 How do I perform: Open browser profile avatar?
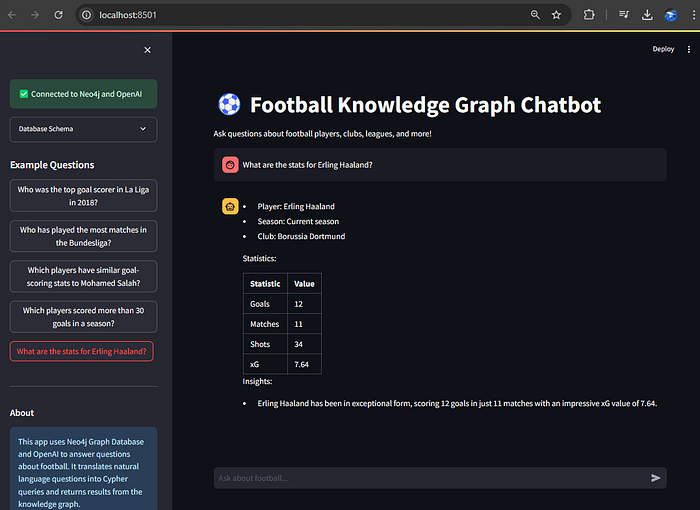(671, 15)
